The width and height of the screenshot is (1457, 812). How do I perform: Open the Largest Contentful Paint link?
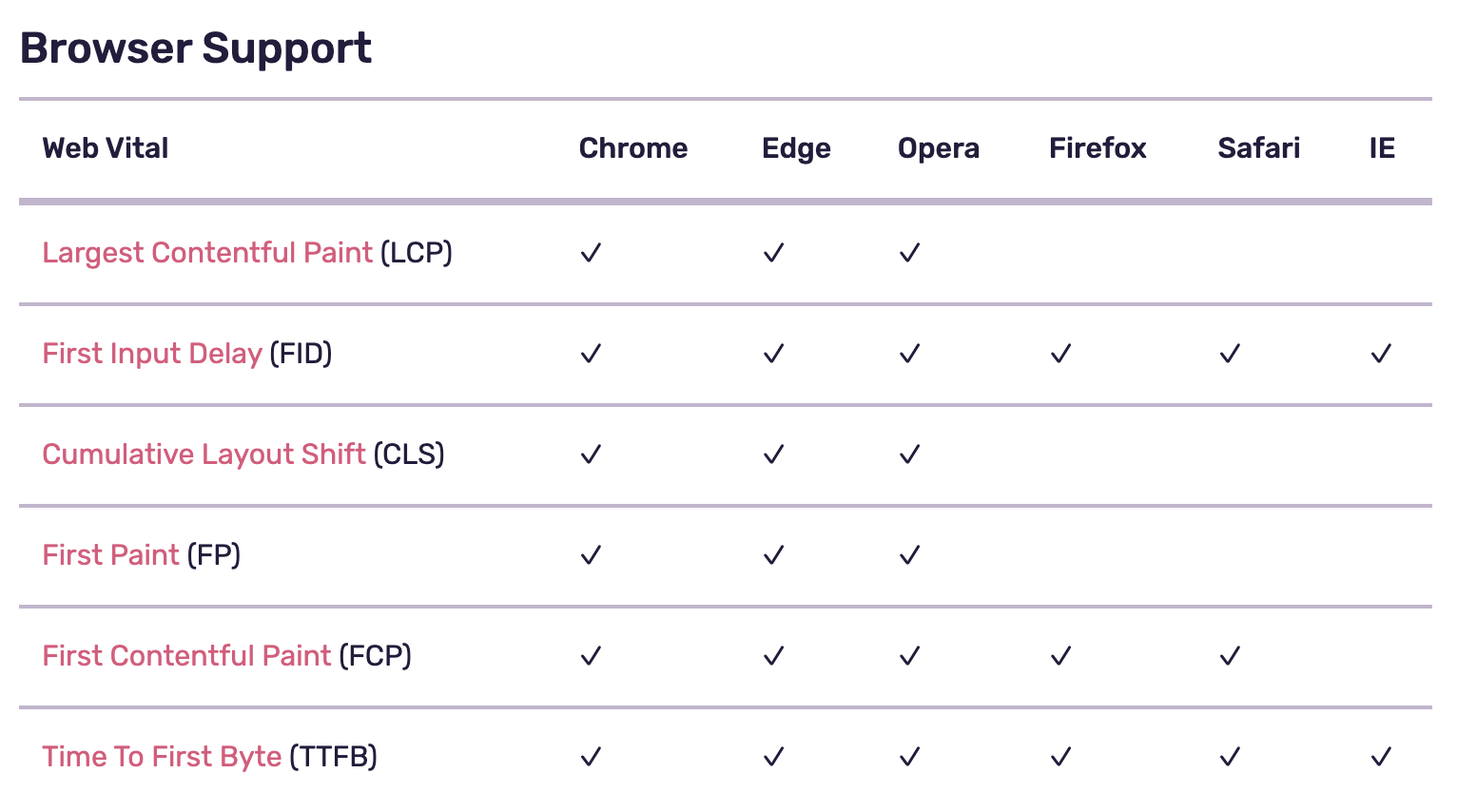click(x=207, y=253)
